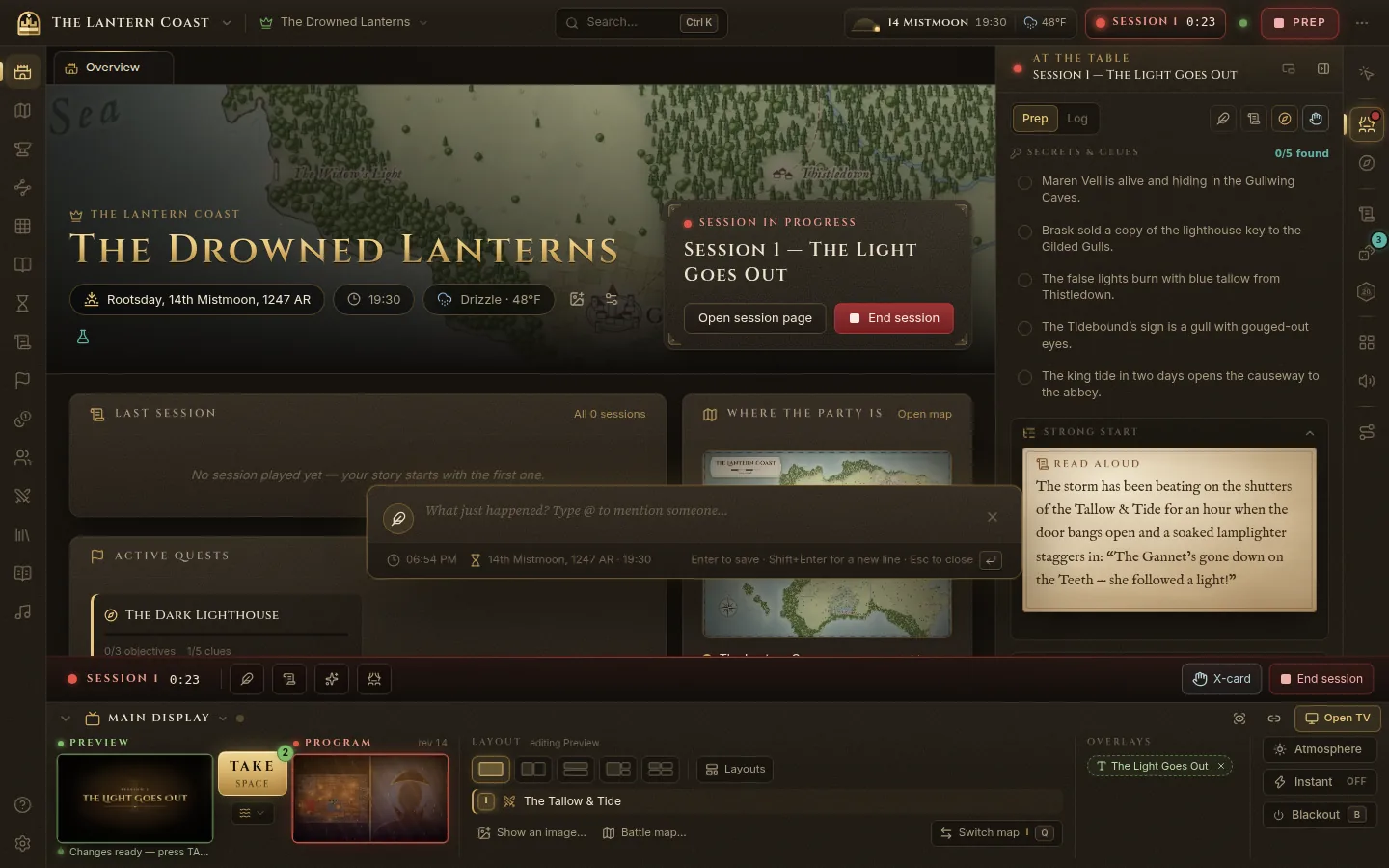Click the Program thumbnail
This screenshot has width=1389, height=868.
[x=370, y=799]
